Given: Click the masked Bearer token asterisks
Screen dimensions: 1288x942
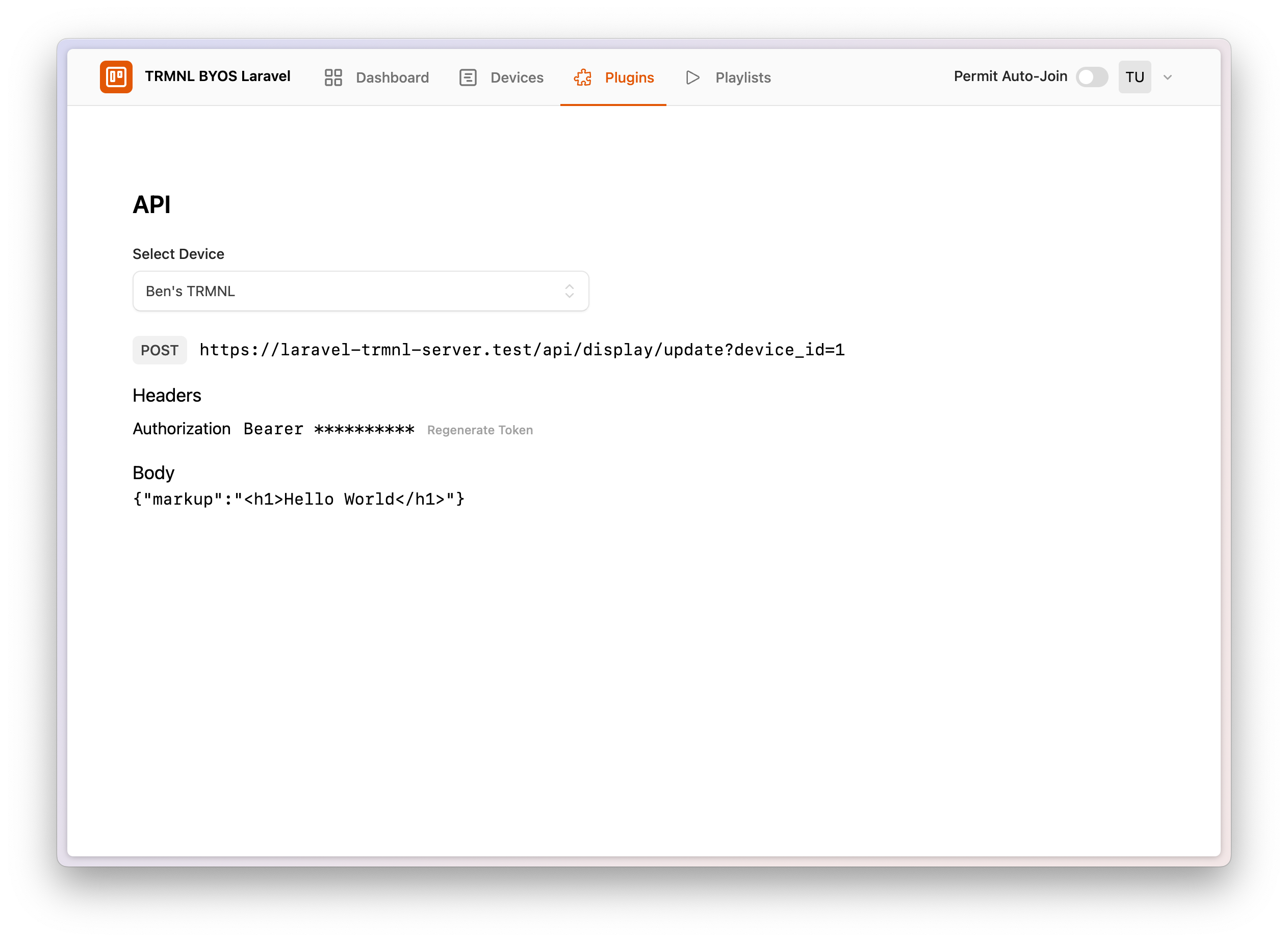Looking at the screenshot, I should coord(364,429).
